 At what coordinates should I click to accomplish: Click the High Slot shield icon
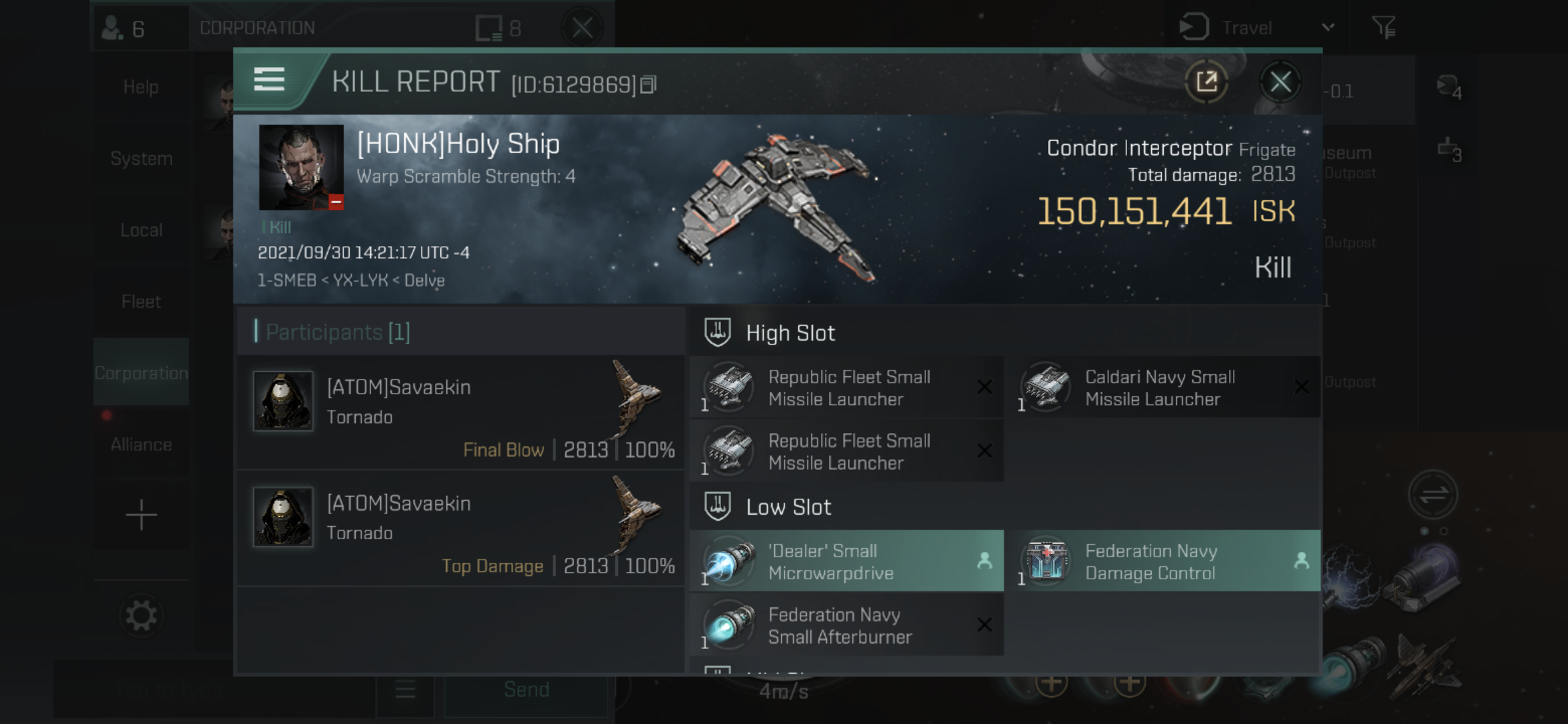pos(717,333)
